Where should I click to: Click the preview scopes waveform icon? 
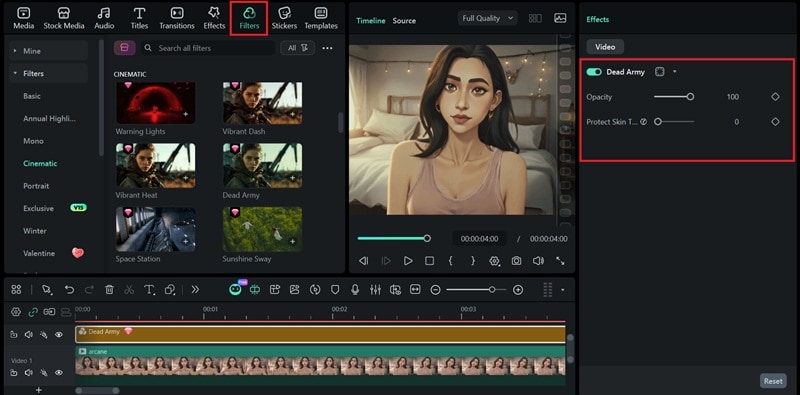click(x=560, y=18)
